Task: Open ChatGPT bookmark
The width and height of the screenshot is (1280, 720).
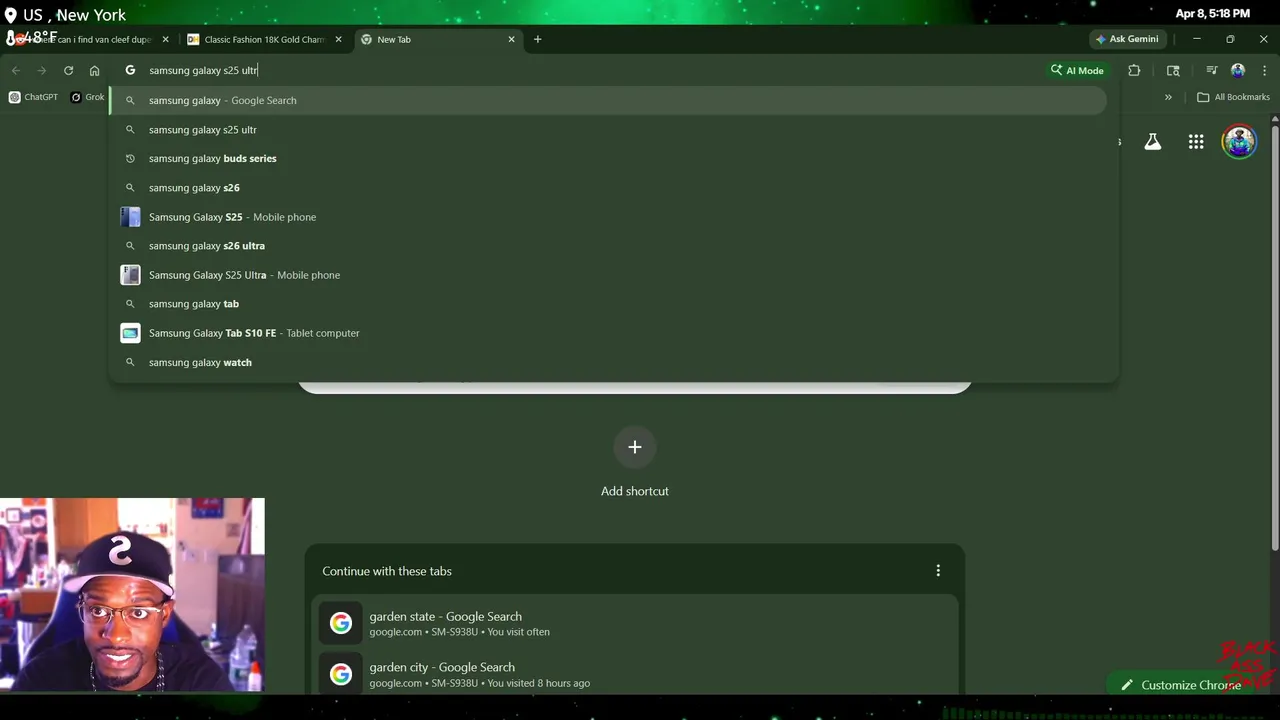Action: 33,97
